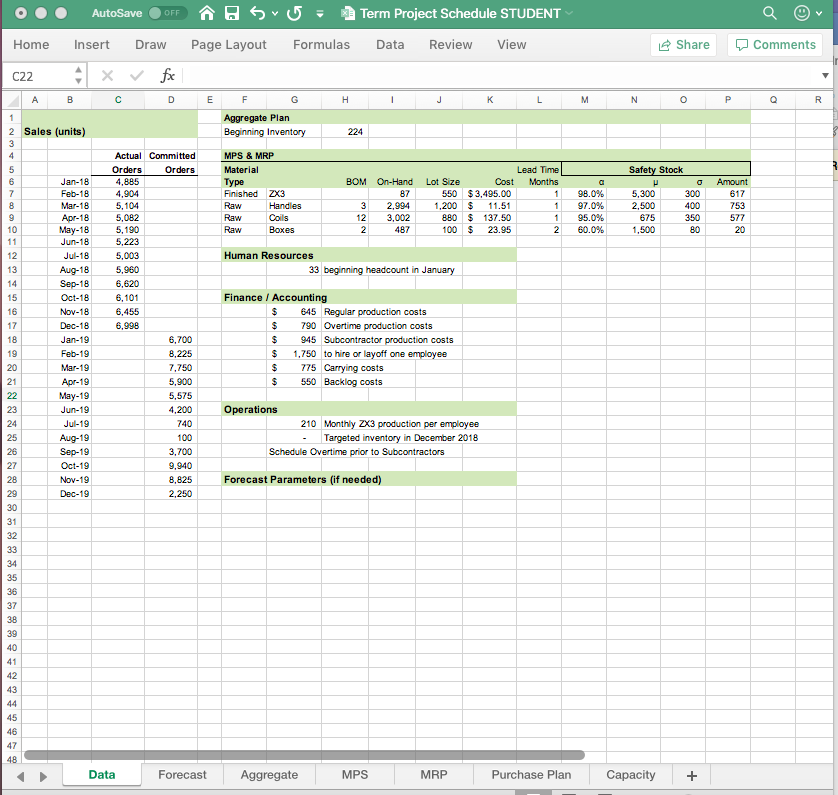Click the smiley feedback icon
This screenshot has width=838, height=795.
click(x=800, y=13)
